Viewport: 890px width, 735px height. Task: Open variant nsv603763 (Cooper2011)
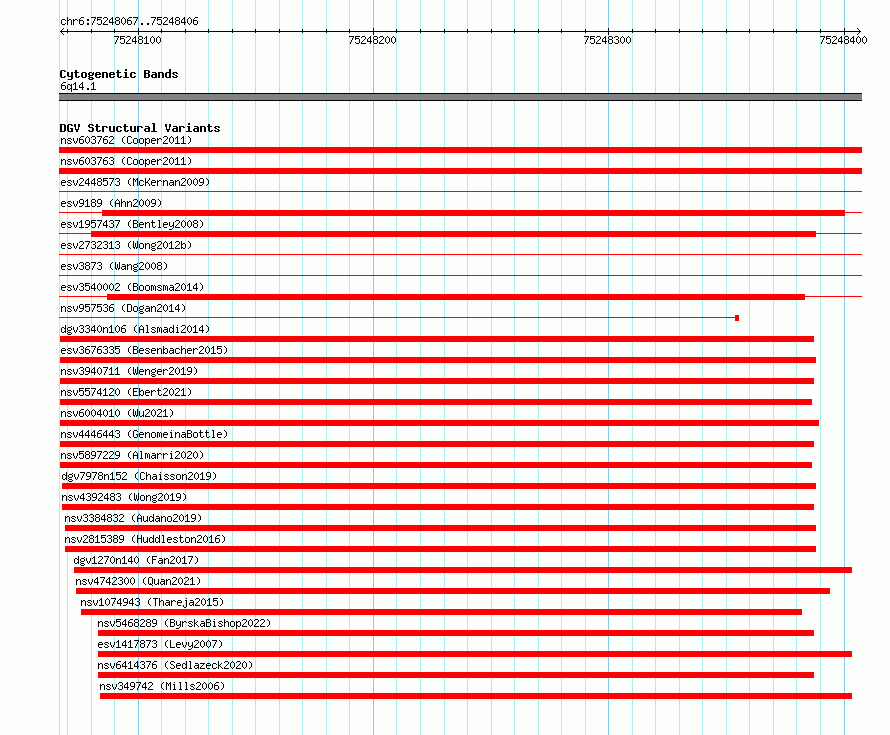tap(126, 161)
